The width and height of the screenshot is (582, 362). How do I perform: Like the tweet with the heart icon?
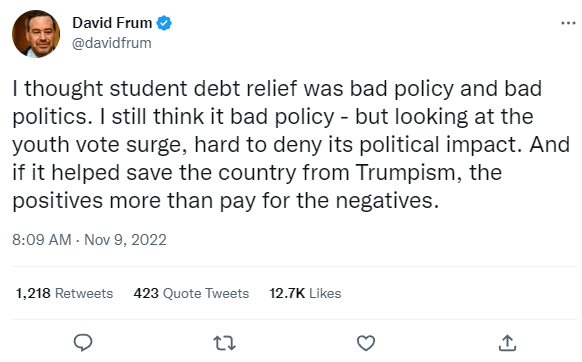point(366,343)
